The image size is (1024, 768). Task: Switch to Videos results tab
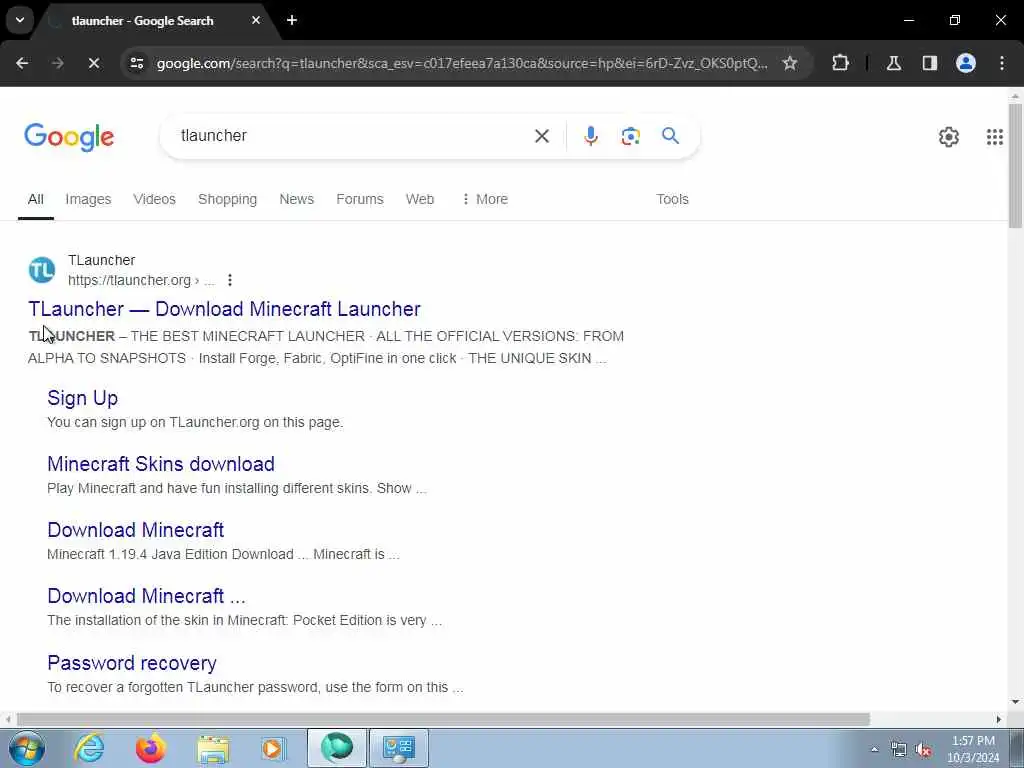tap(154, 199)
